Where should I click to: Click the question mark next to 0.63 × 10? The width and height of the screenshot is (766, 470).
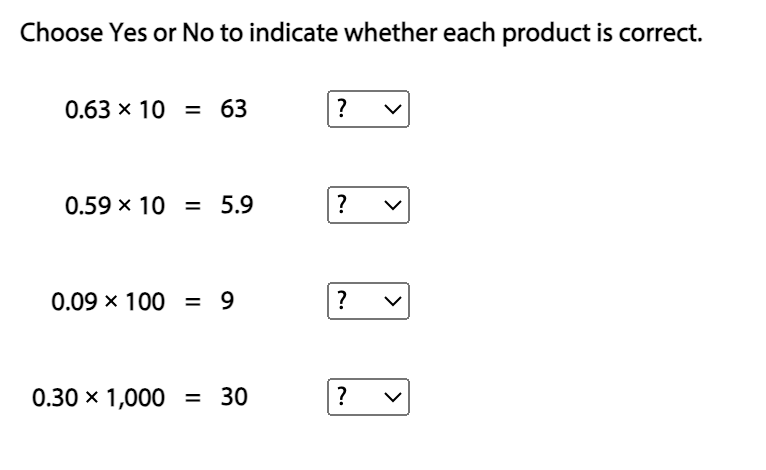(x=343, y=110)
